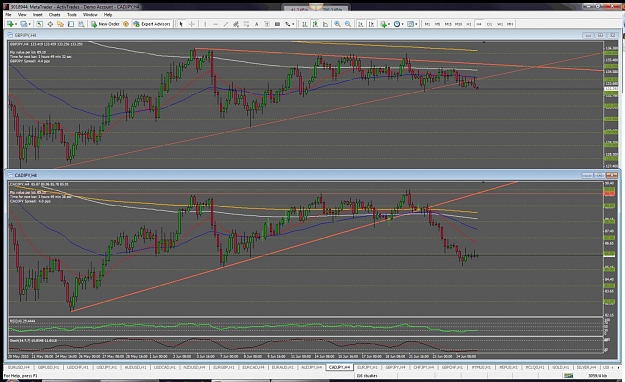Select the MN timeframe button
625x382 pixels.
510,24
